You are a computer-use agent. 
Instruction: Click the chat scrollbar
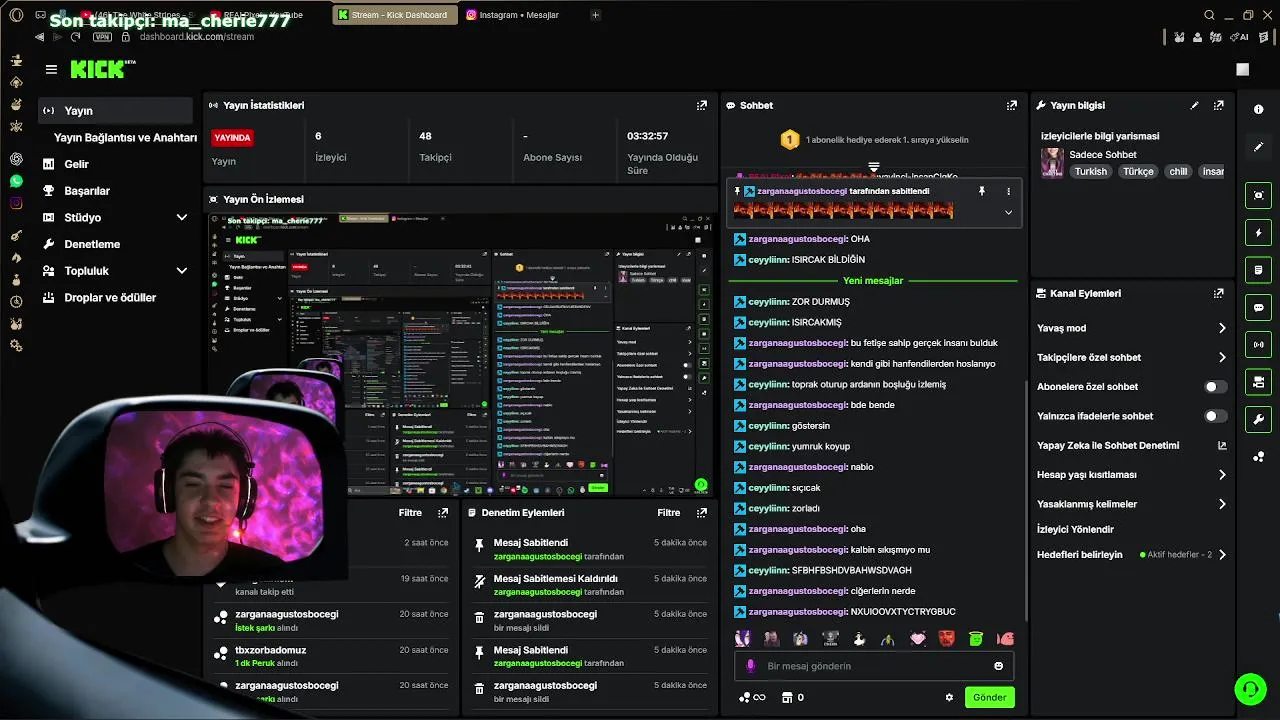pyautogui.click(x=1027, y=500)
